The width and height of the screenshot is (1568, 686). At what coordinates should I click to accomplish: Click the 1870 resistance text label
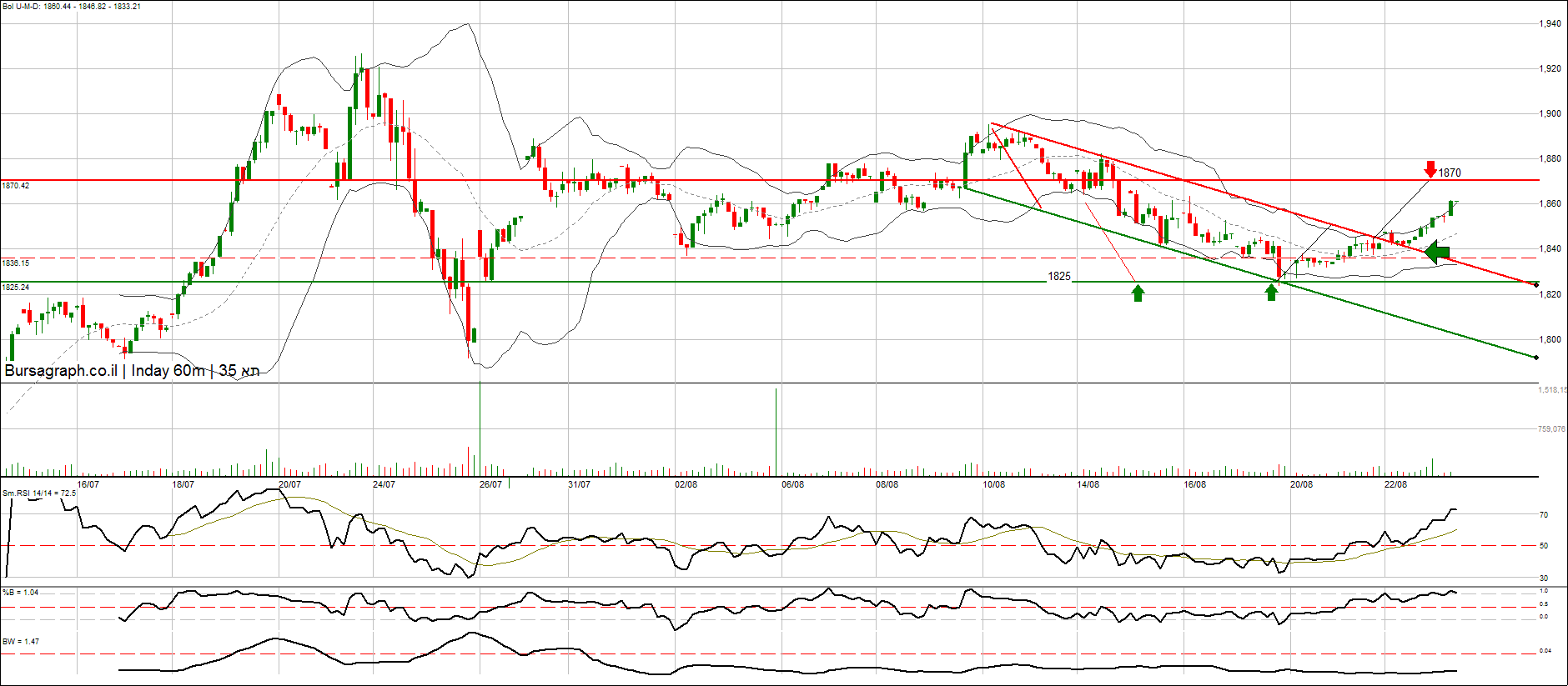pos(1450,173)
